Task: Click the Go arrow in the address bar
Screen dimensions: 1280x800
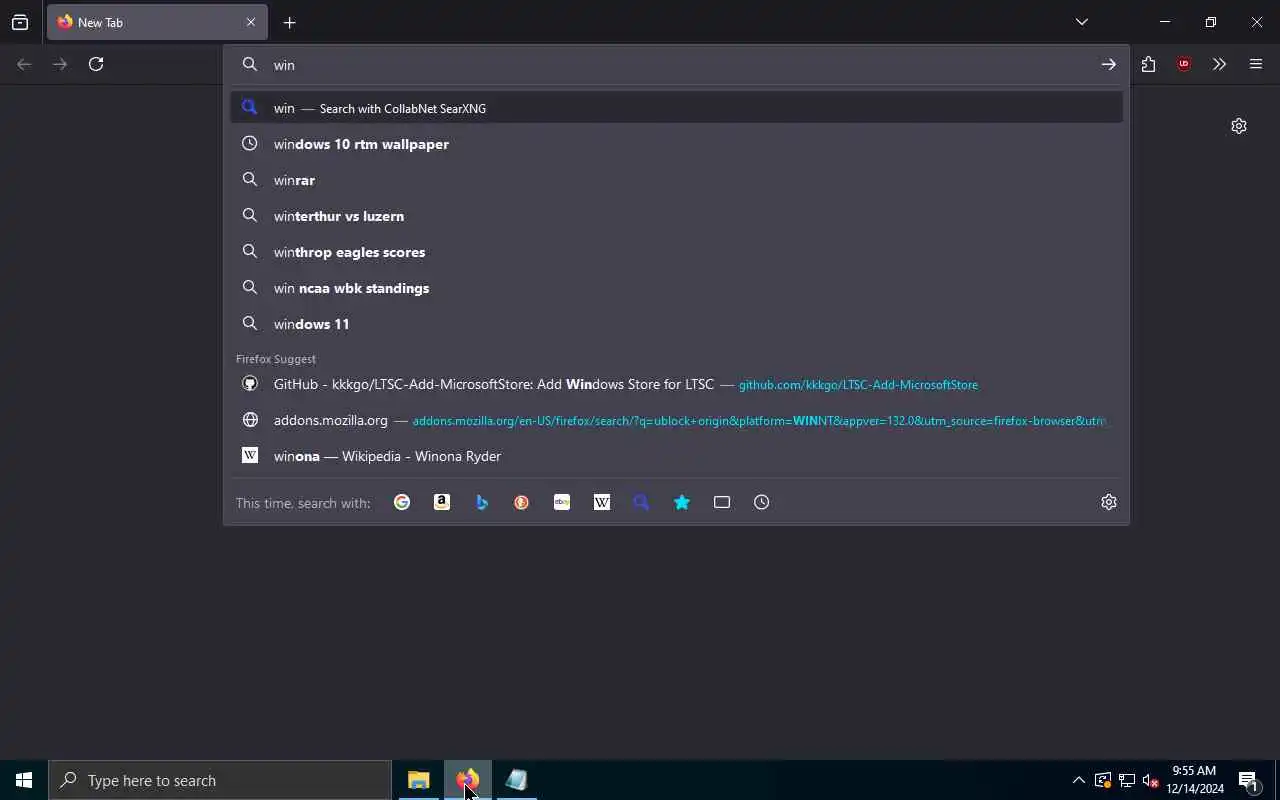Action: [x=1108, y=64]
